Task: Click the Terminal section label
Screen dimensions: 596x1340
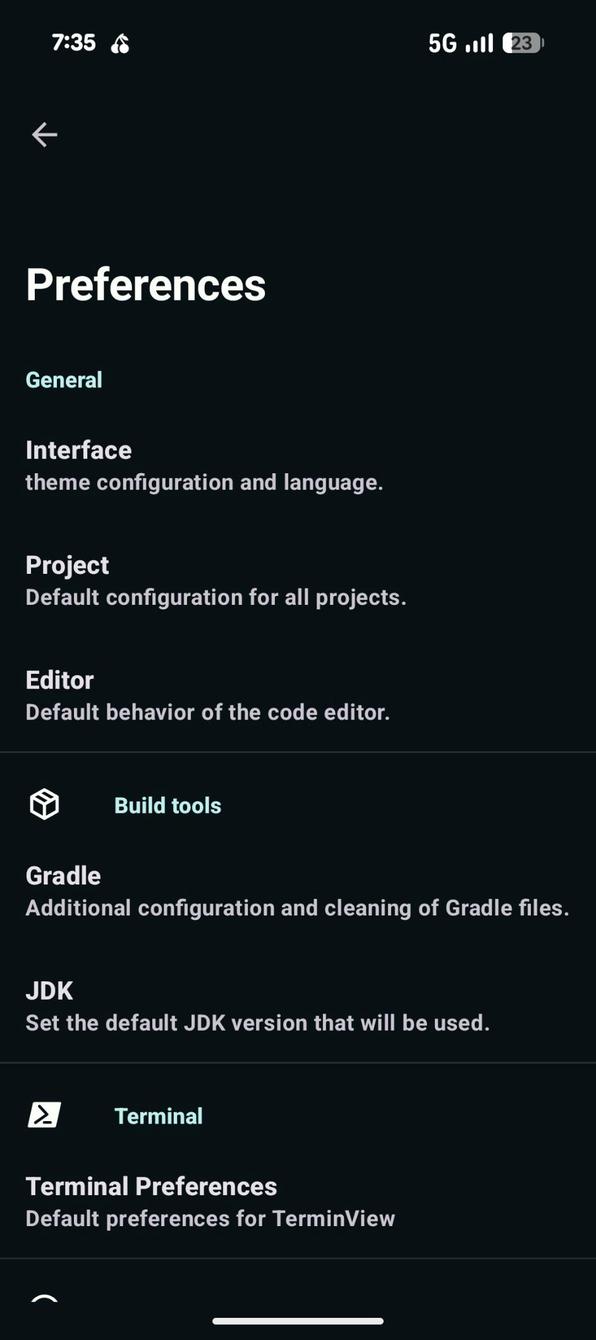Action: 158,1116
